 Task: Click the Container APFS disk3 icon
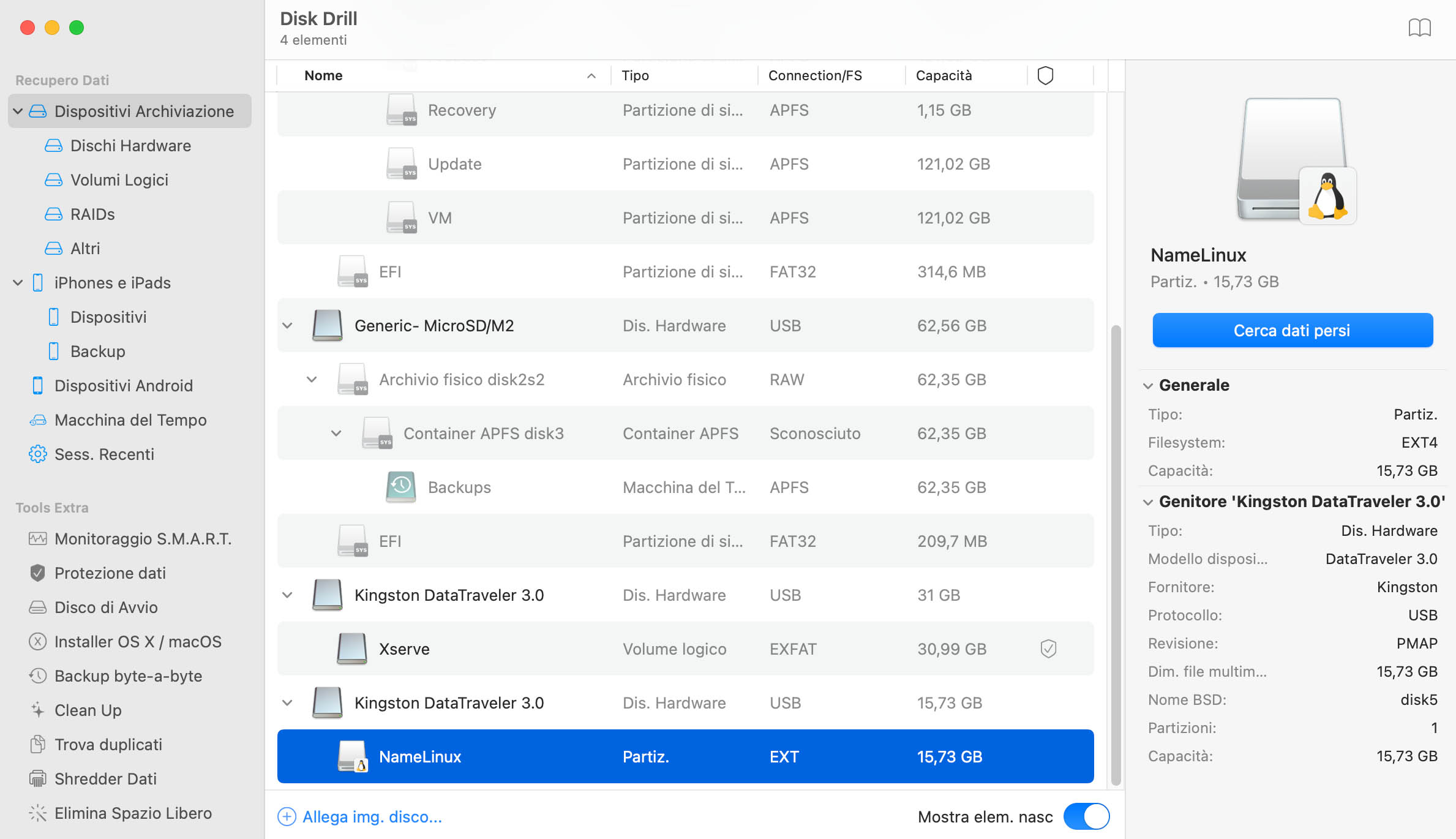377,433
